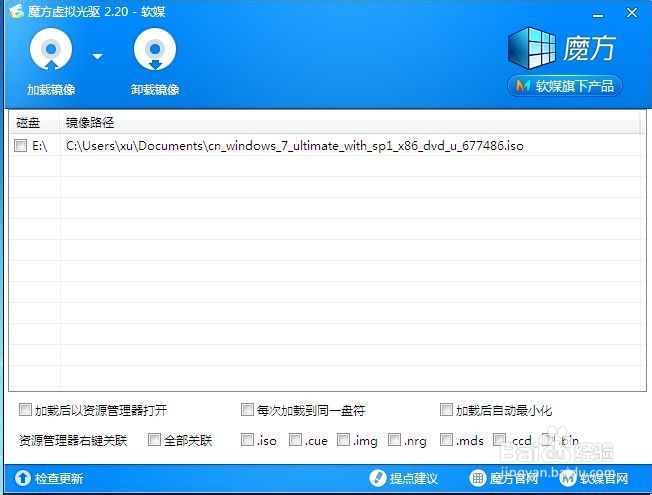Minimize the 魔方虚拟光驱 window
Viewport: 652px width, 495px height.
coord(598,15)
